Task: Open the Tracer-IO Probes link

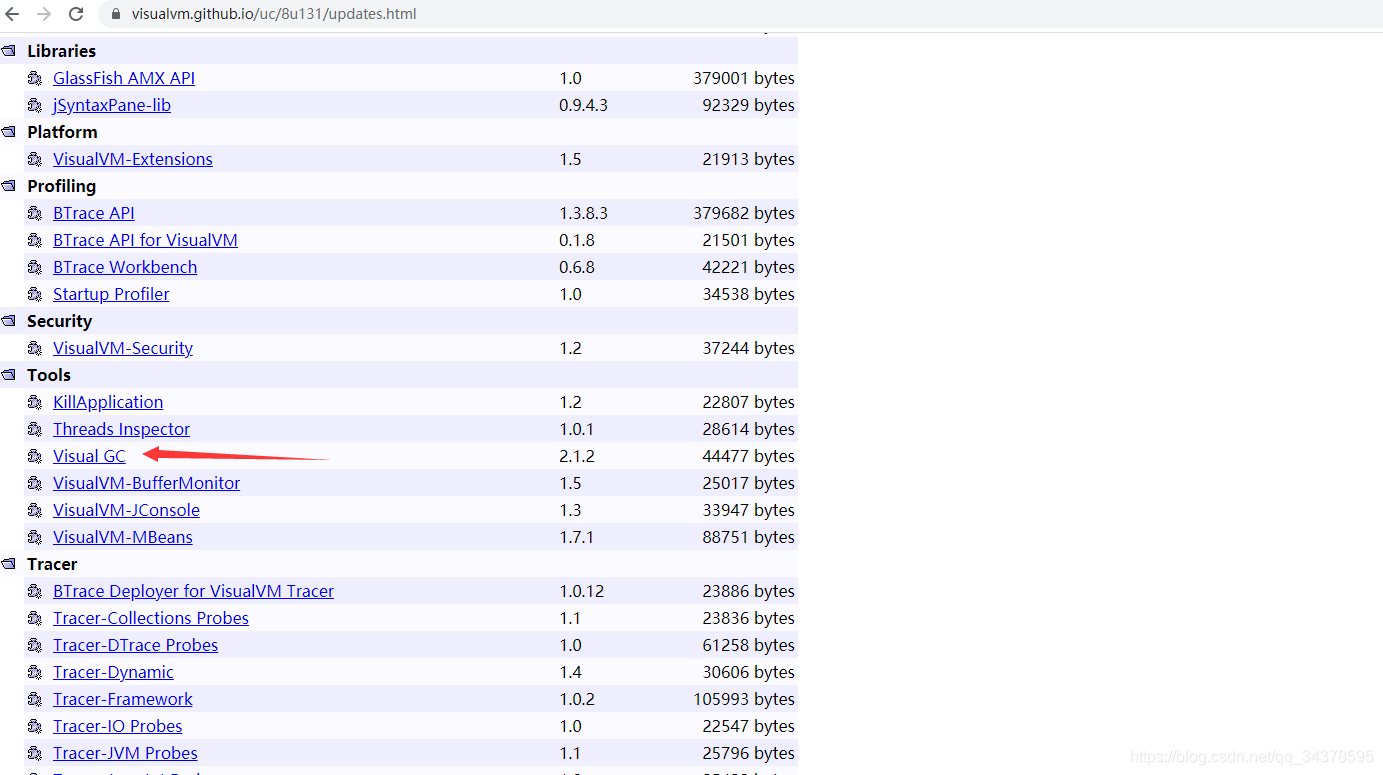Action: pos(118,726)
